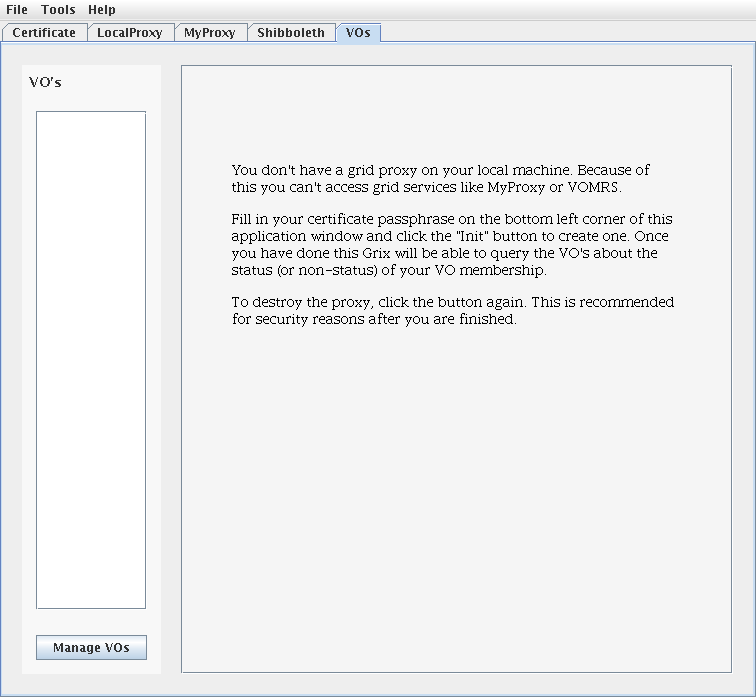Viewport: 756px width, 697px height.
Task: Click the active VOs tab
Action: (x=358, y=33)
